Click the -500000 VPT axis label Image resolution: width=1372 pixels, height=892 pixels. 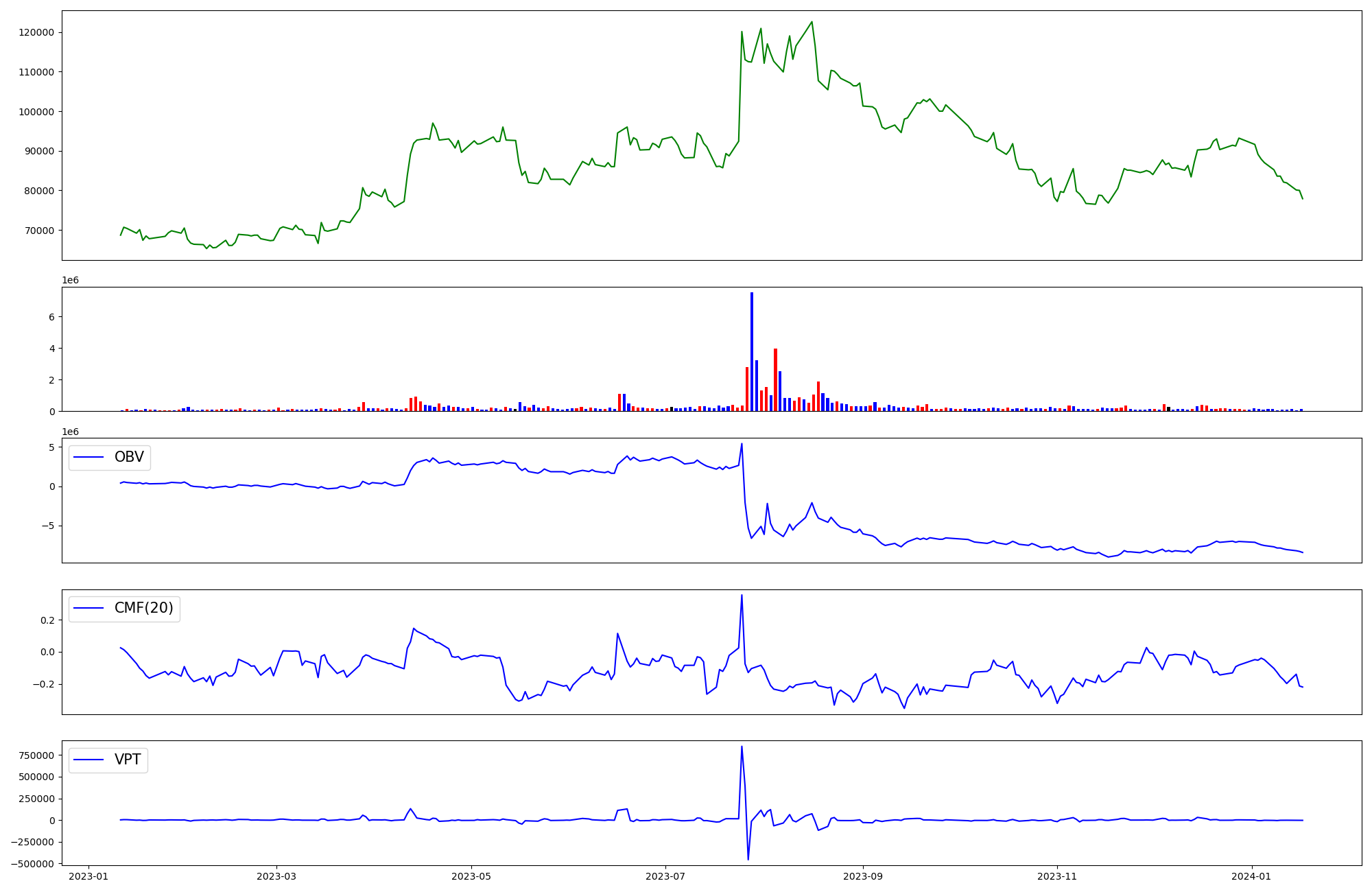click(32, 864)
